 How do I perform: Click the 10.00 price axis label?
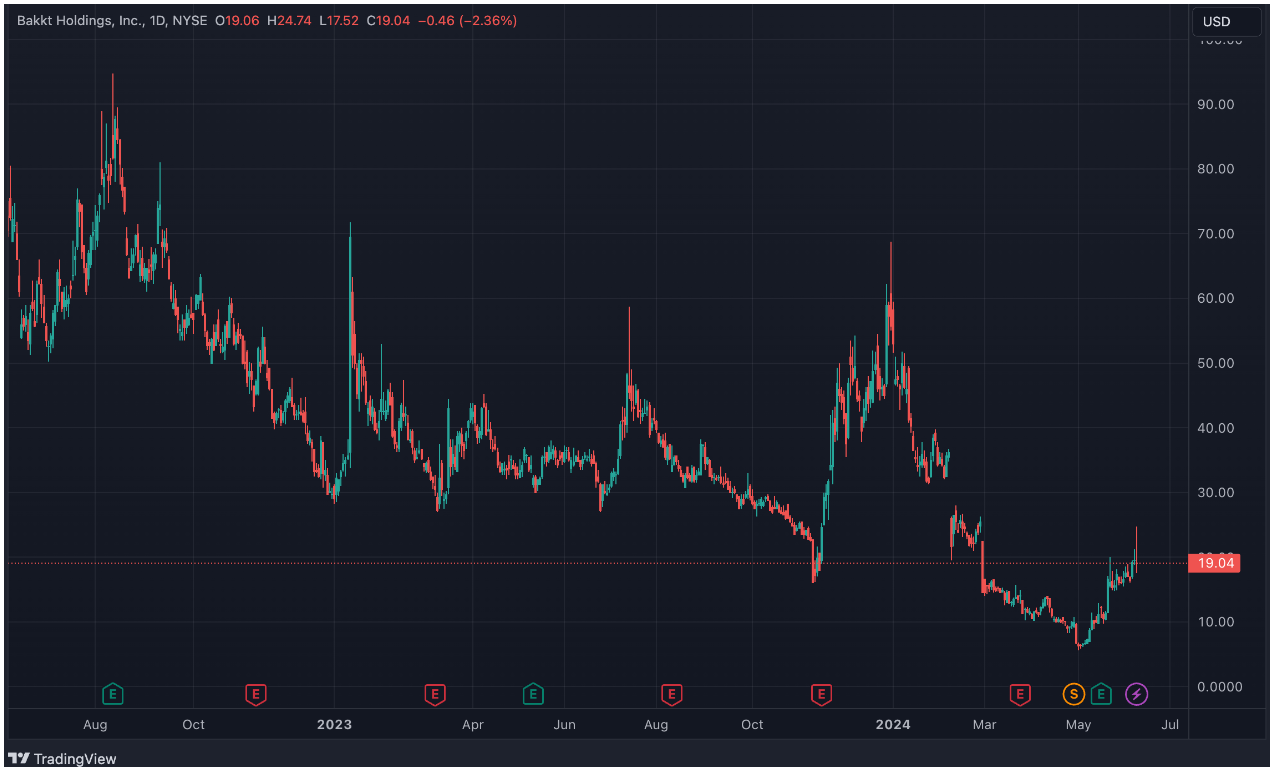[1217, 622]
